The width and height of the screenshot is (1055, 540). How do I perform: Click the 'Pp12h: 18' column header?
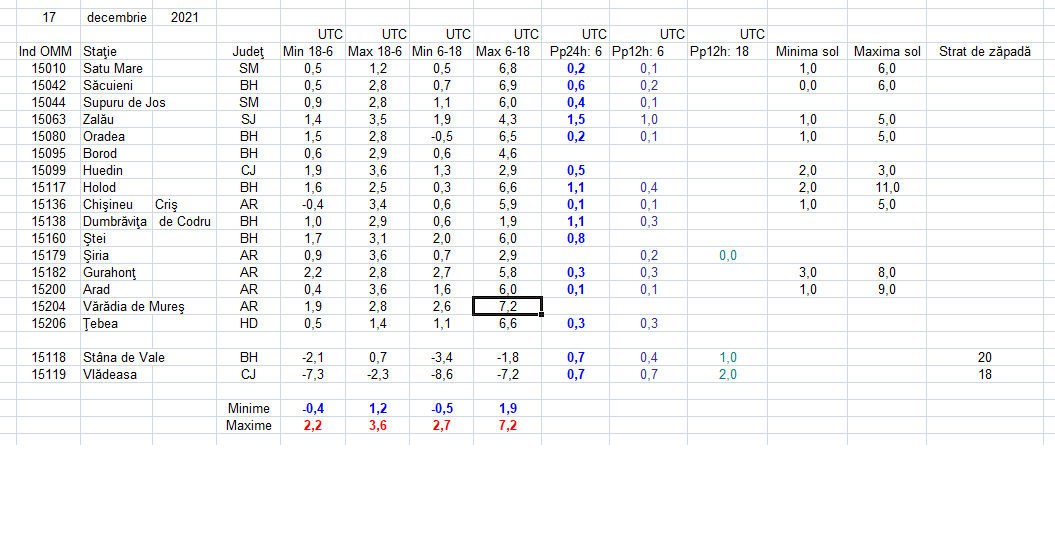tap(727, 51)
